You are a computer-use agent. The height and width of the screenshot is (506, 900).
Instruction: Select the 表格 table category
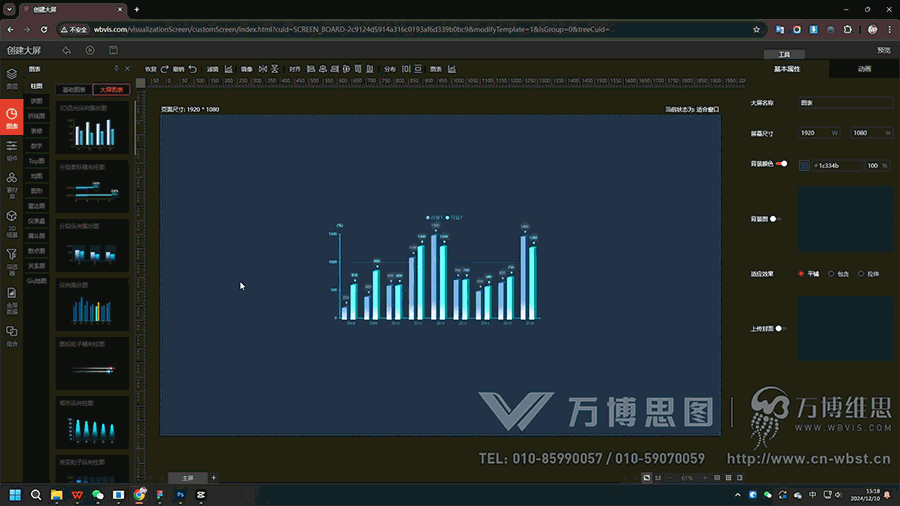click(x=37, y=131)
